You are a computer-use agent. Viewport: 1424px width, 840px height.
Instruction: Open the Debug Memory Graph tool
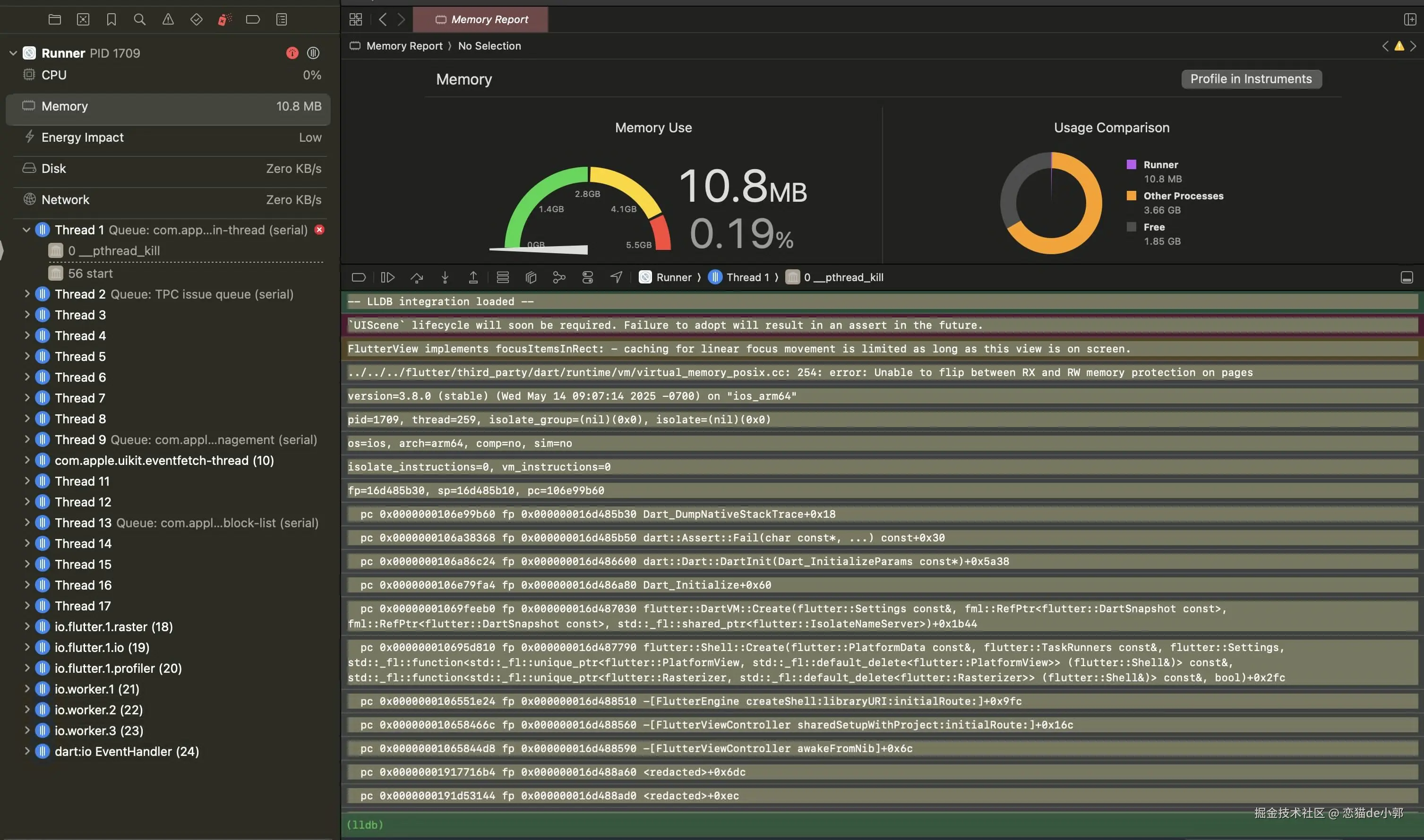click(559, 277)
